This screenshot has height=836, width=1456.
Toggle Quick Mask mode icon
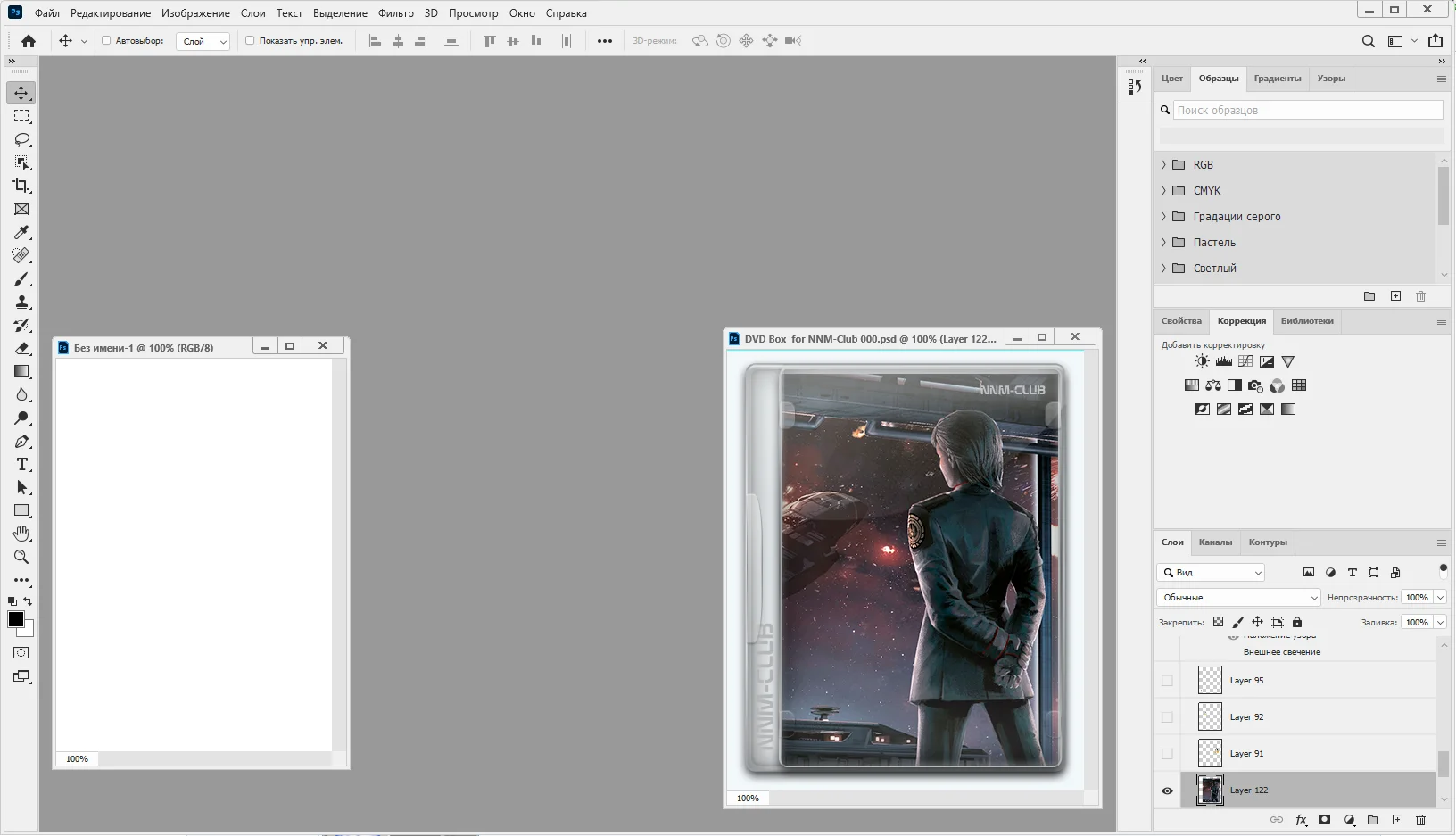click(x=21, y=653)
